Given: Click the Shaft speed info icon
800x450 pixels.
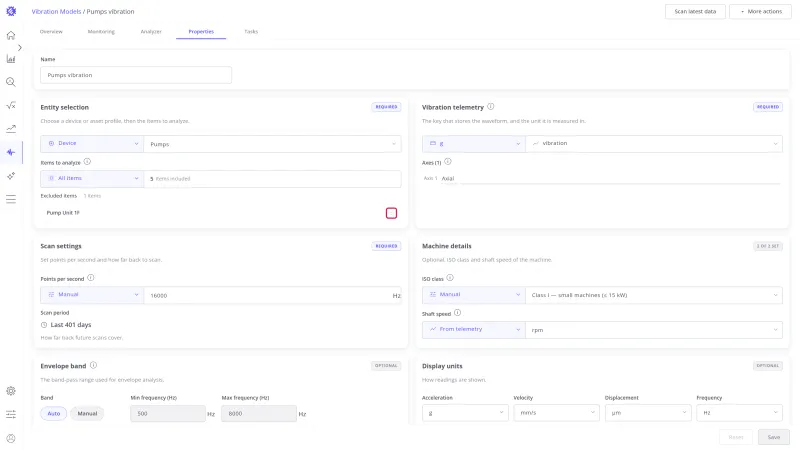Looking at the screenshot, I should [x=457, y=313].
